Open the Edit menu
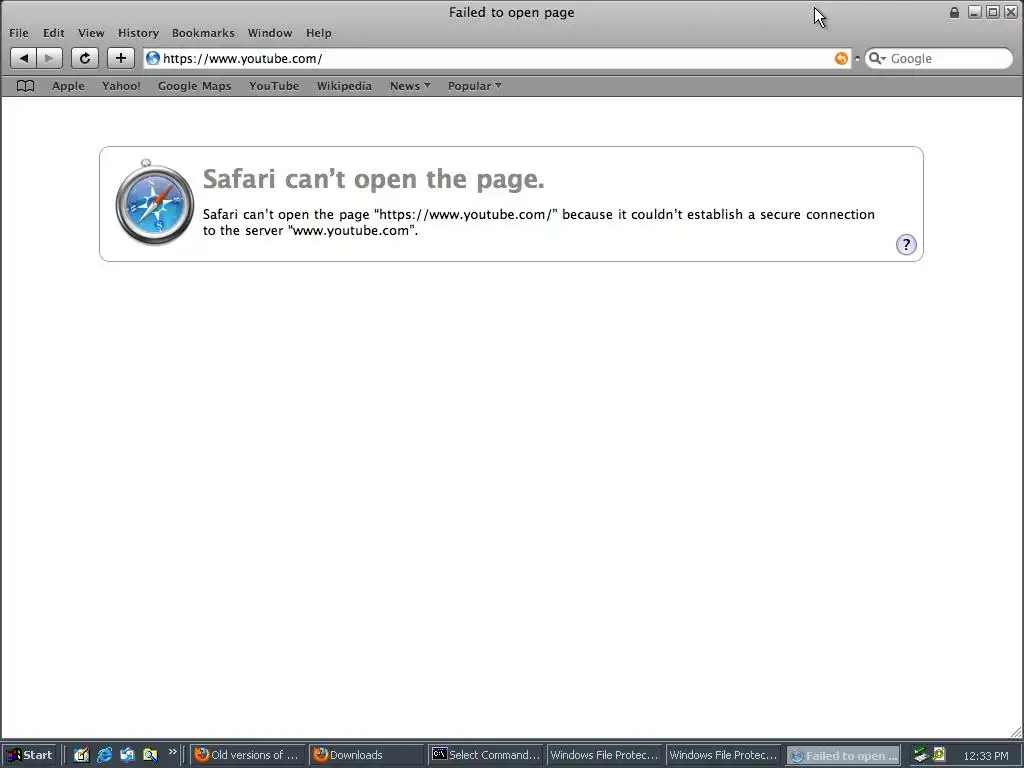Screen dimensions: 1024x768 pyautogui.click(x=54, y=33)
